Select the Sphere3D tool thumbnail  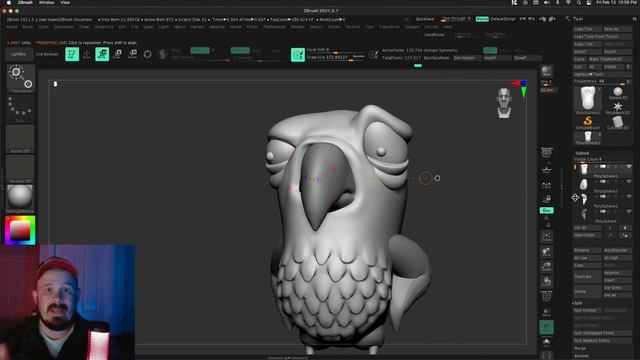[x=618, y=93]
